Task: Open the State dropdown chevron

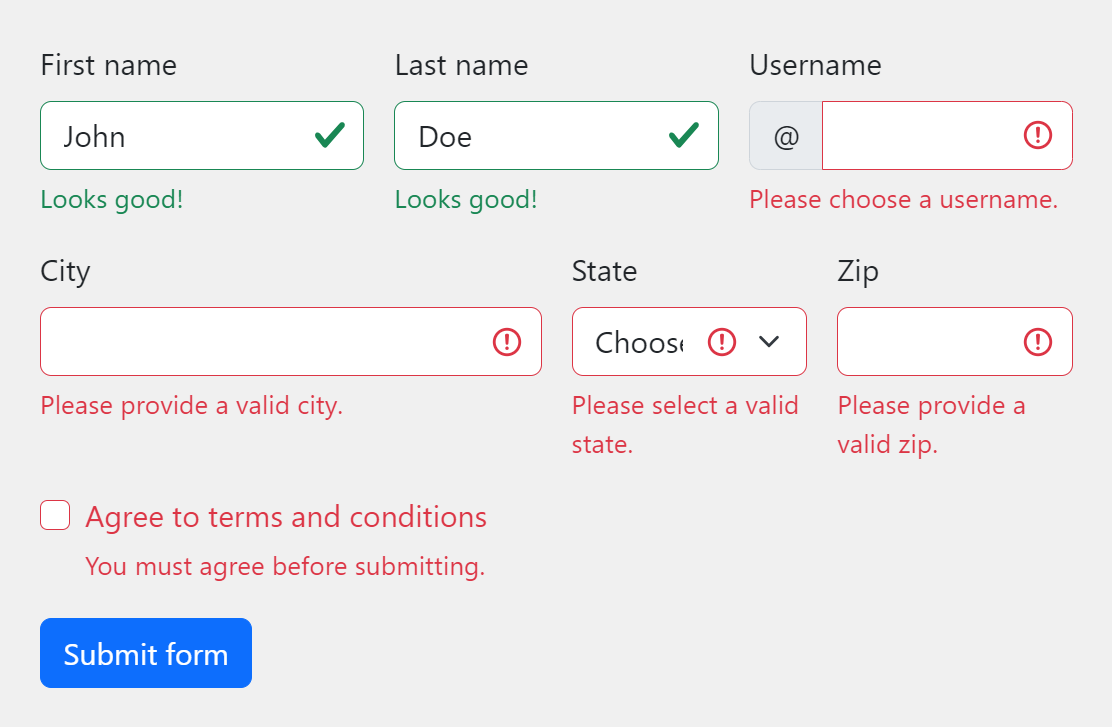Action: tap(769, 342)
